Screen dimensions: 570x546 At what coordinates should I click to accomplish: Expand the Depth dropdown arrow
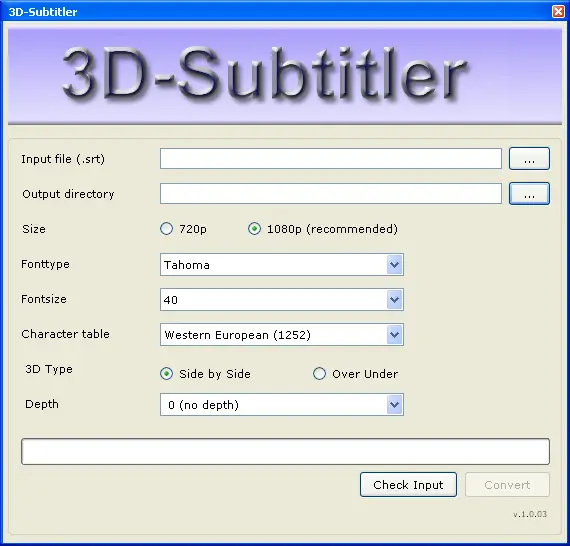[394, 405]
